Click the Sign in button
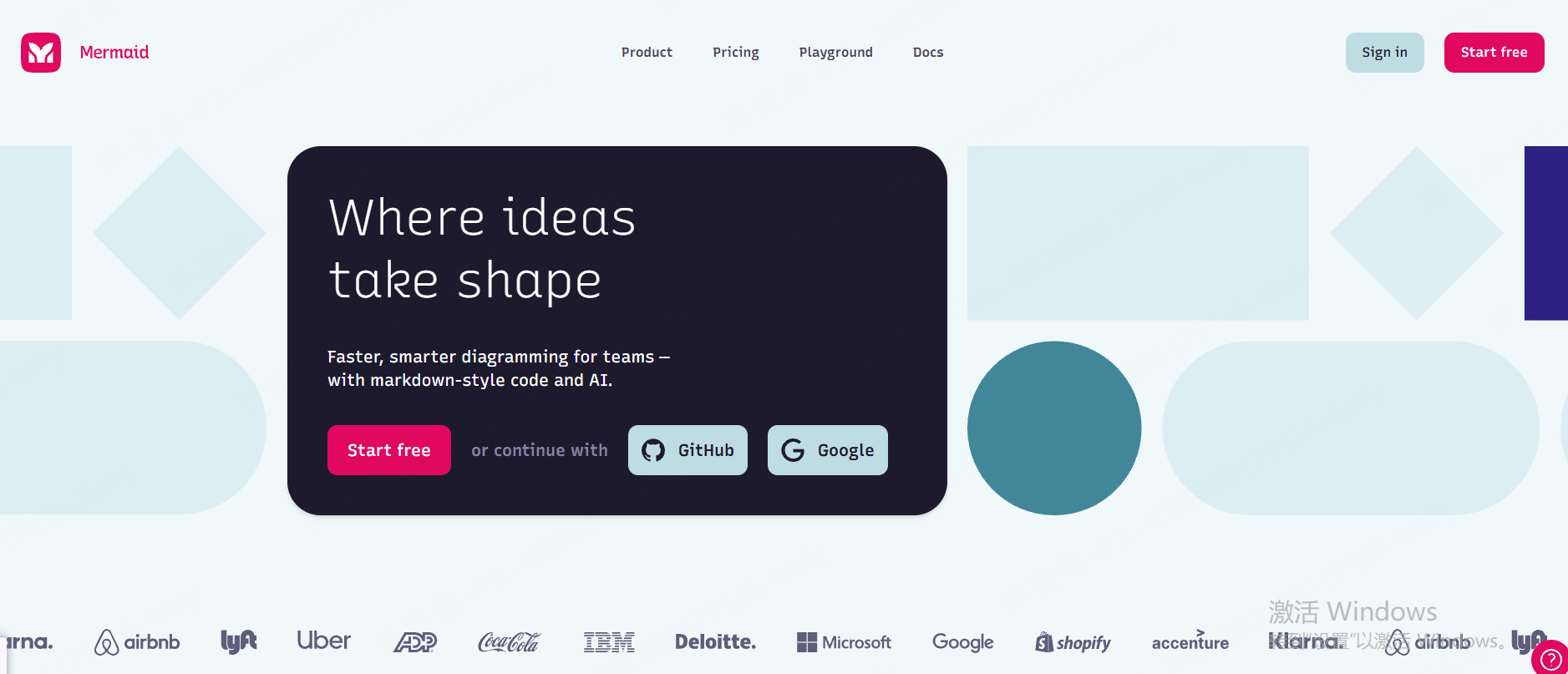 click(1385, 53)
